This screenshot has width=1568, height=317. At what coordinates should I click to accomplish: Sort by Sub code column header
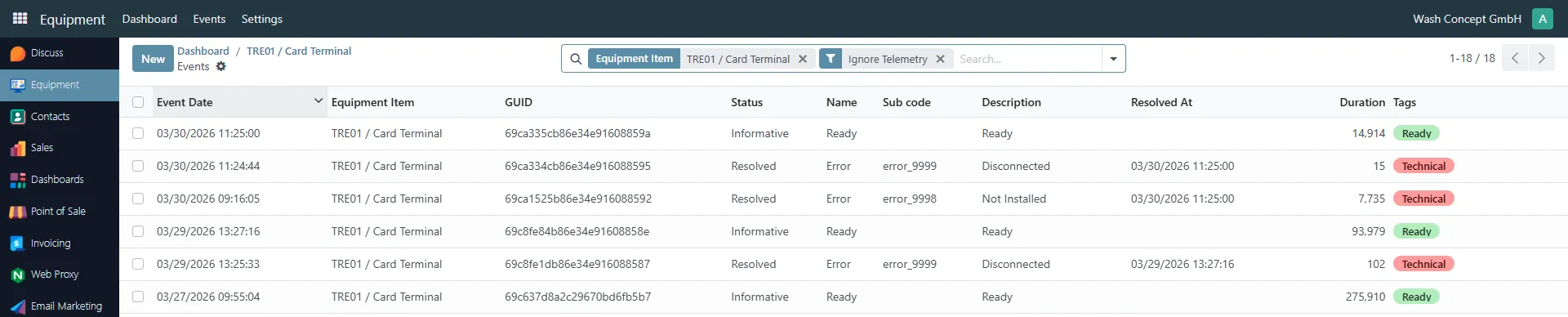pos(906,102)
